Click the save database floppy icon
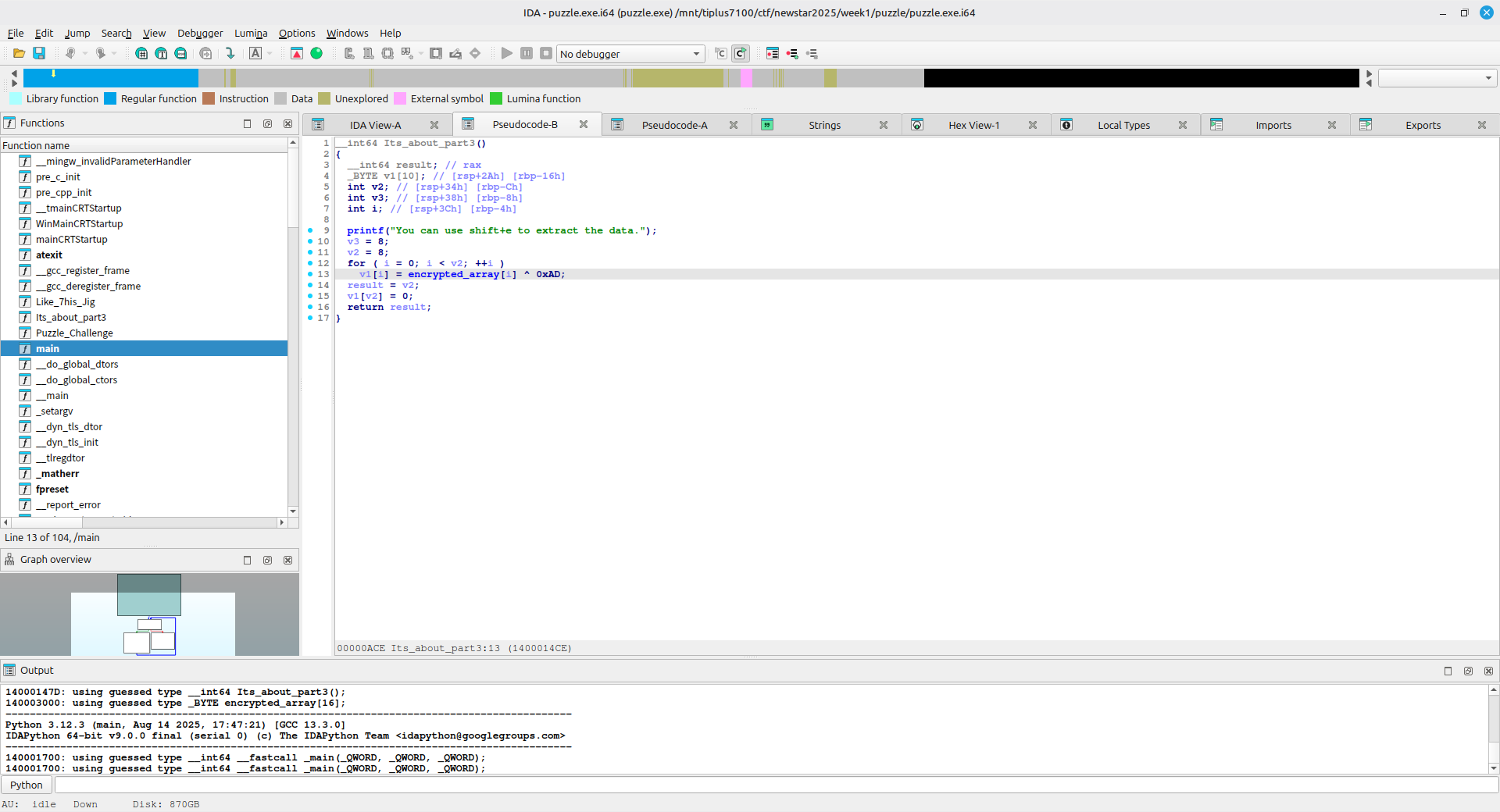Viewport: 1500px width, 812px height. [x=39, y=53]
